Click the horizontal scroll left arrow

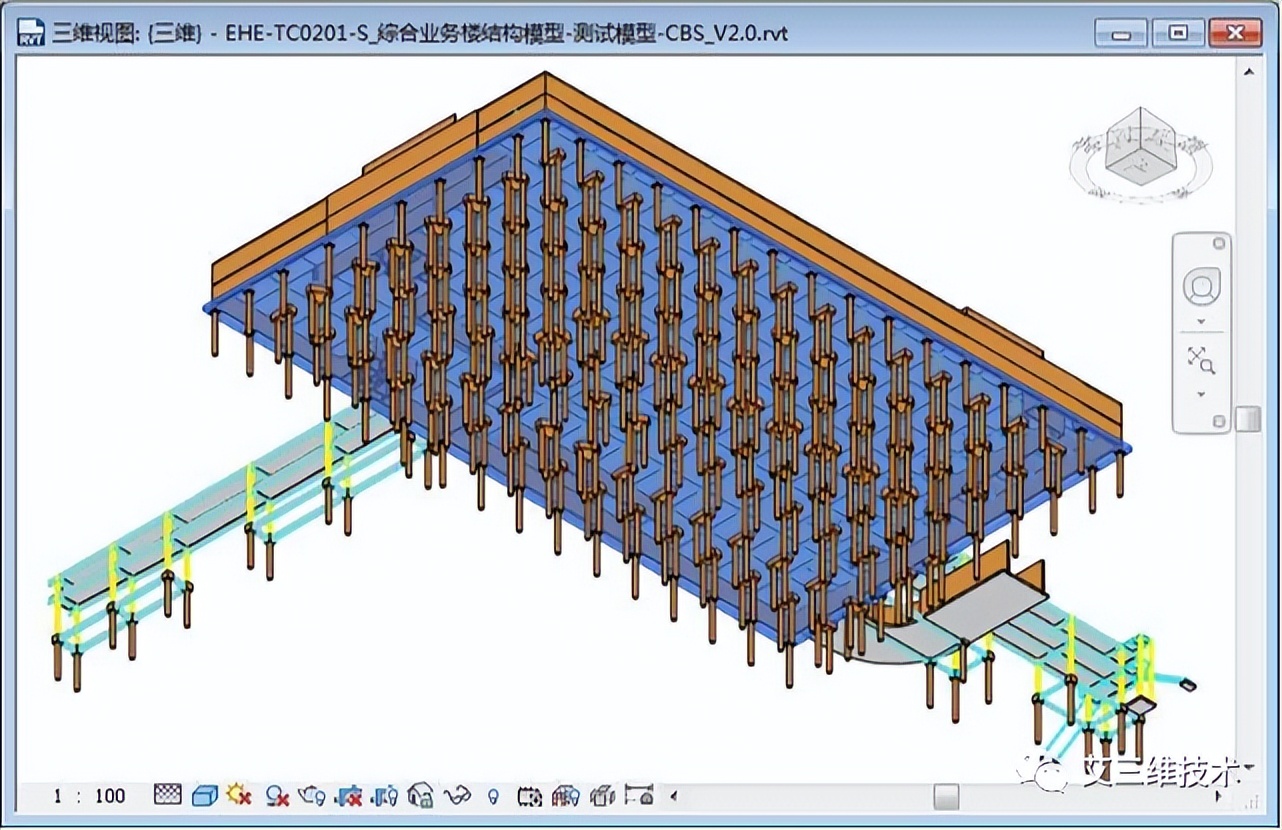pyautogui.click(x=672, y=796)
